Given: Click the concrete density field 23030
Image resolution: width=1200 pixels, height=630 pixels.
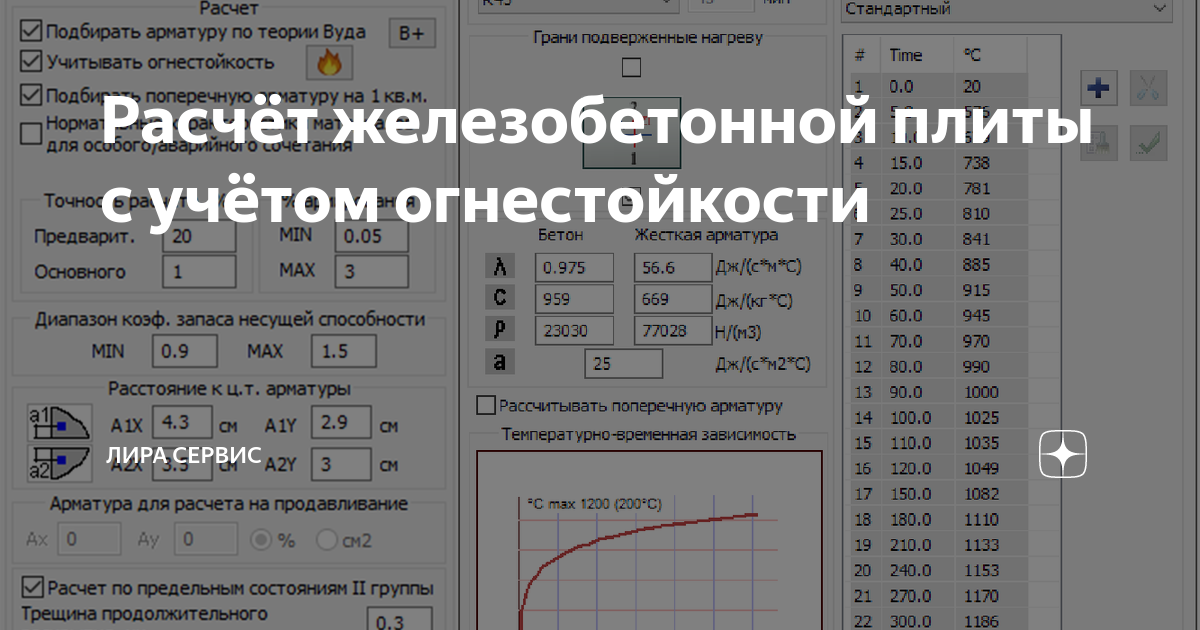Looking at the screenshot, I should pyautogui.click(x=575, y=330).
